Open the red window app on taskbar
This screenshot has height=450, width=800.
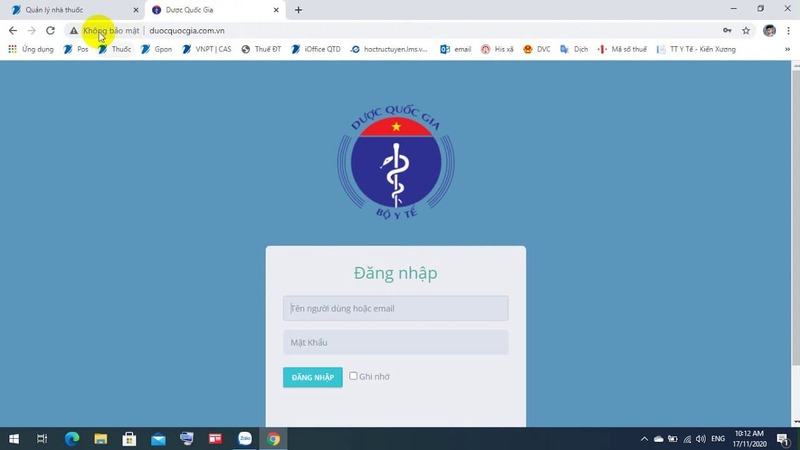pyautogui.click(x=215, y=439)
